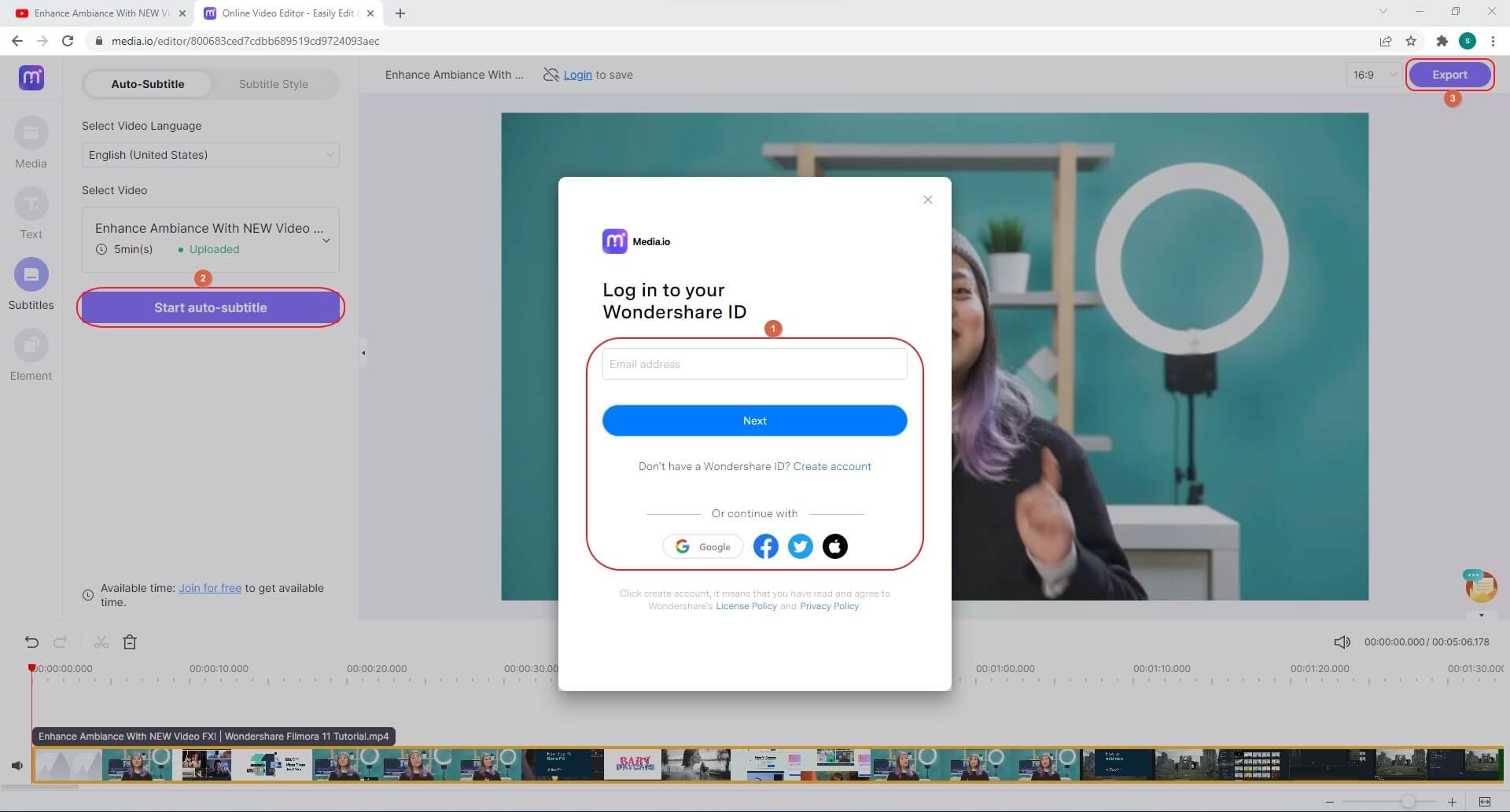Sign in with Apple icon
Viewport: 1510px width, 812px height.
pyautogui.click(x=834, y=546)
